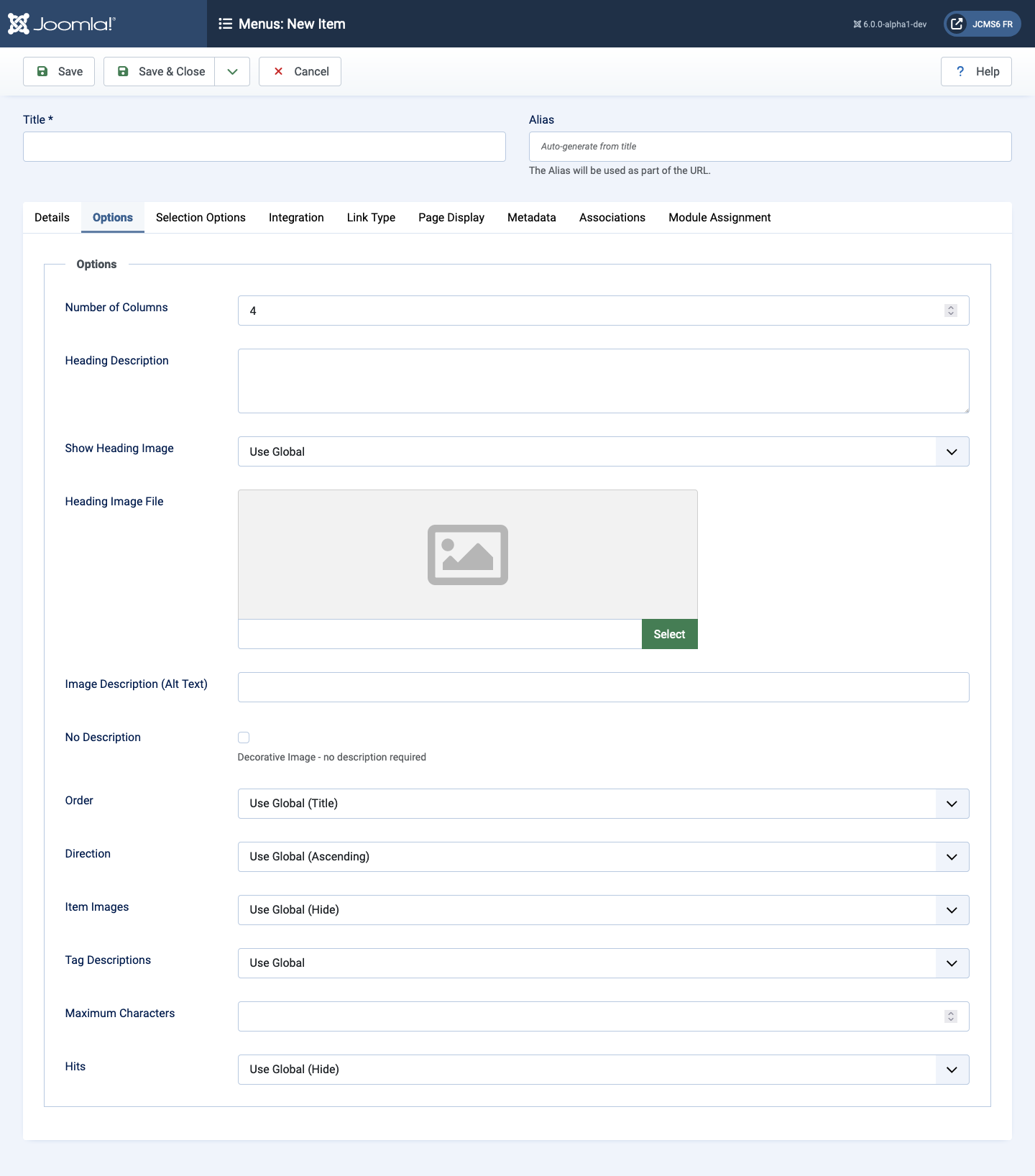Open the Selection Options tab
Screen dimensions: 1035x1176
[x=201, y=217]
